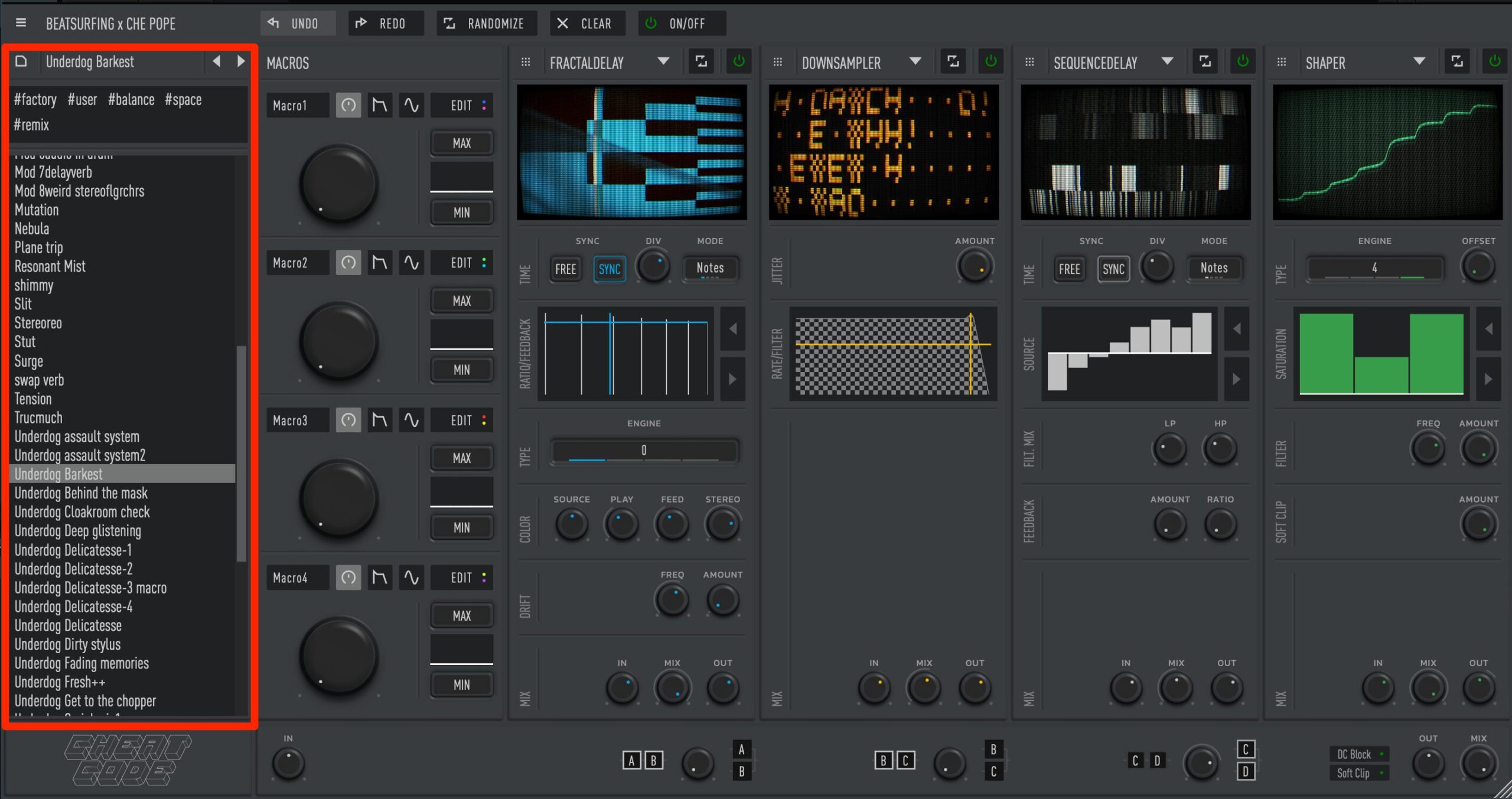This screenshot has width=1512, height=799.
Task: Select Macro2 envelope mode icon
Action: [380, 262]
